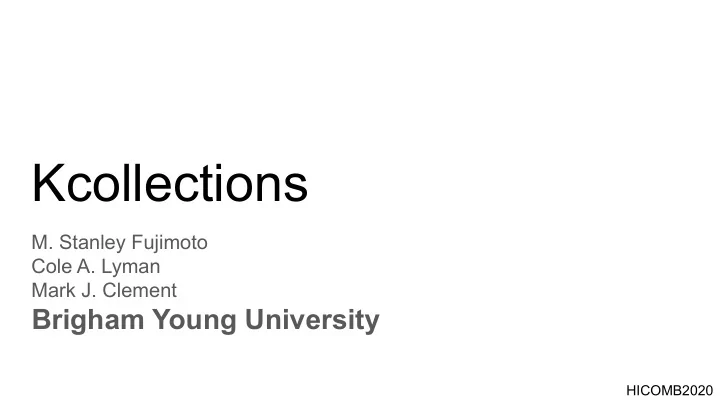Click the HICOMB2020 footer label

pos(669,391)
